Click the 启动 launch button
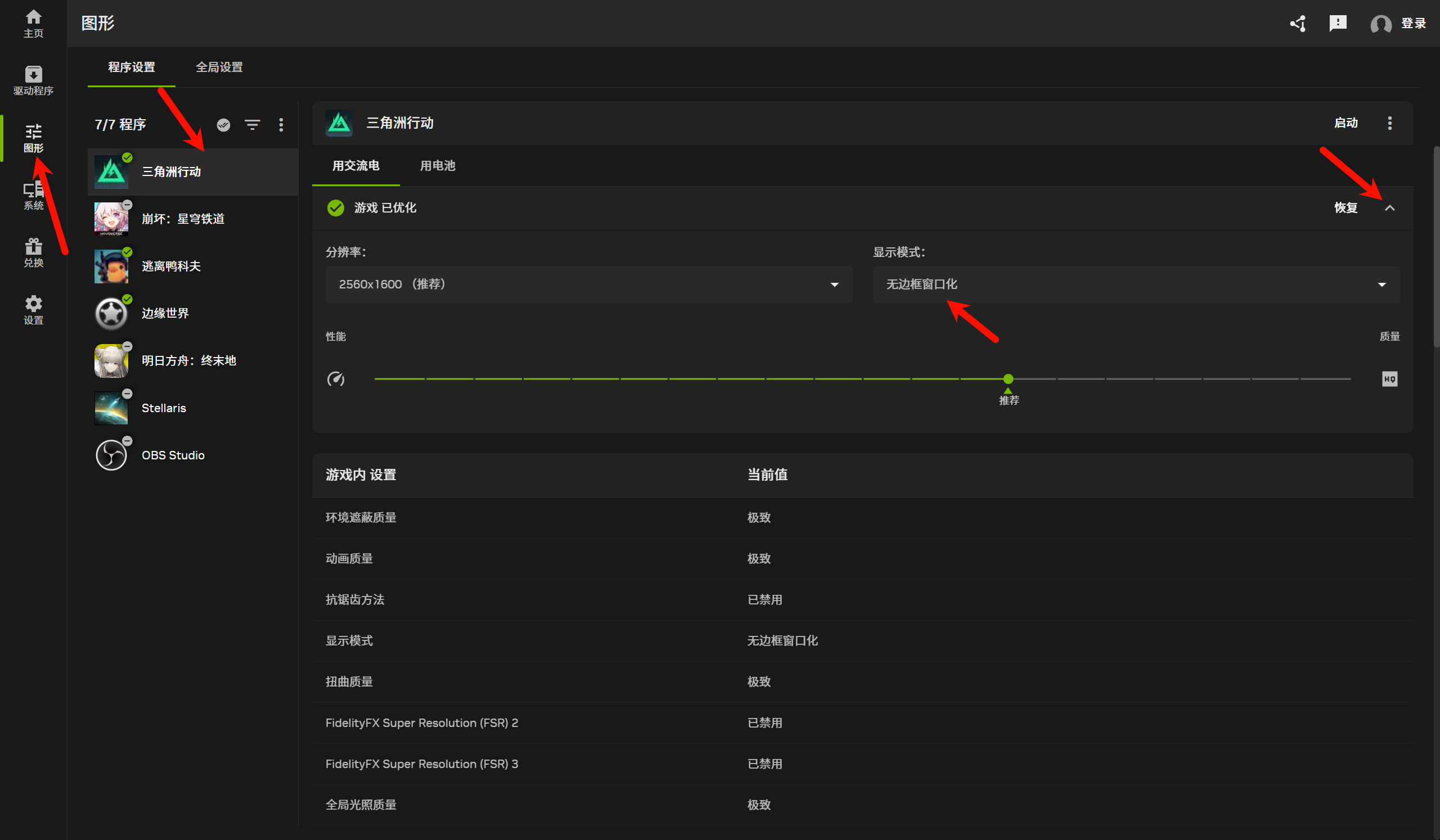The height and width of the screenshot is (840, 1440). click(1345, 123)
